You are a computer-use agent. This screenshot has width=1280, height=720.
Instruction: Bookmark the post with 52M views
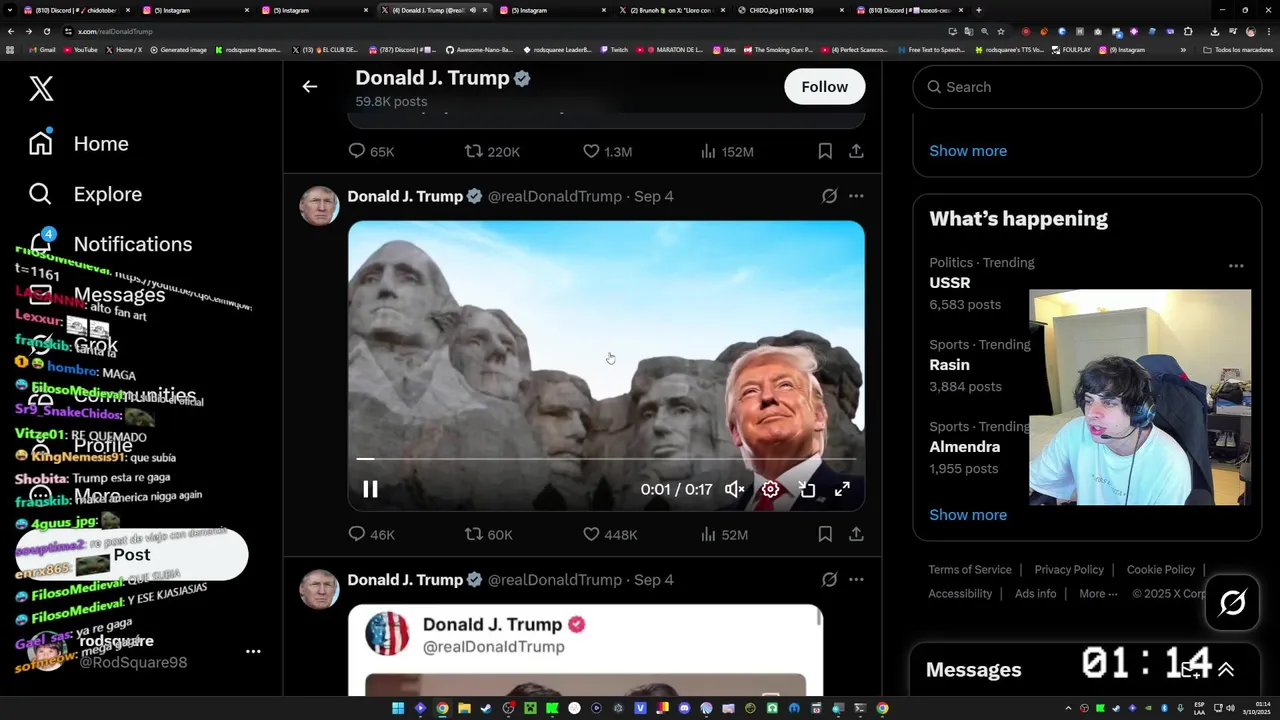[x=825, y=534]
